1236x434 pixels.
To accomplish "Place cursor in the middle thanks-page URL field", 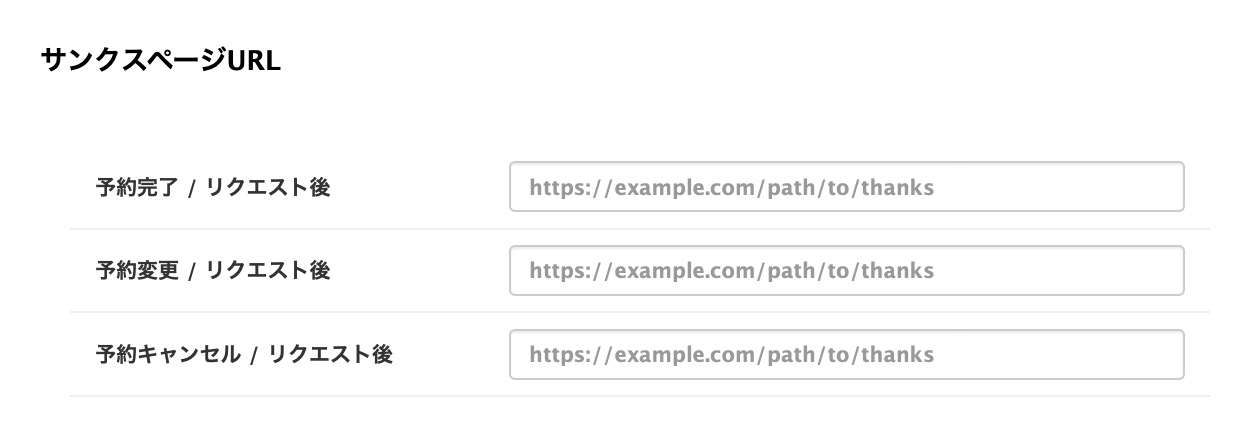I will coord(846,271).
